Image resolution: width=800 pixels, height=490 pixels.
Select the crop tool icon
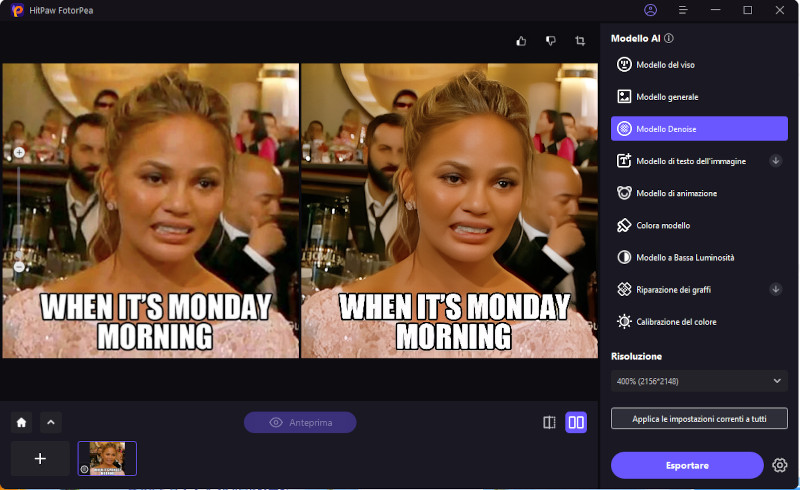click(580, 41)
